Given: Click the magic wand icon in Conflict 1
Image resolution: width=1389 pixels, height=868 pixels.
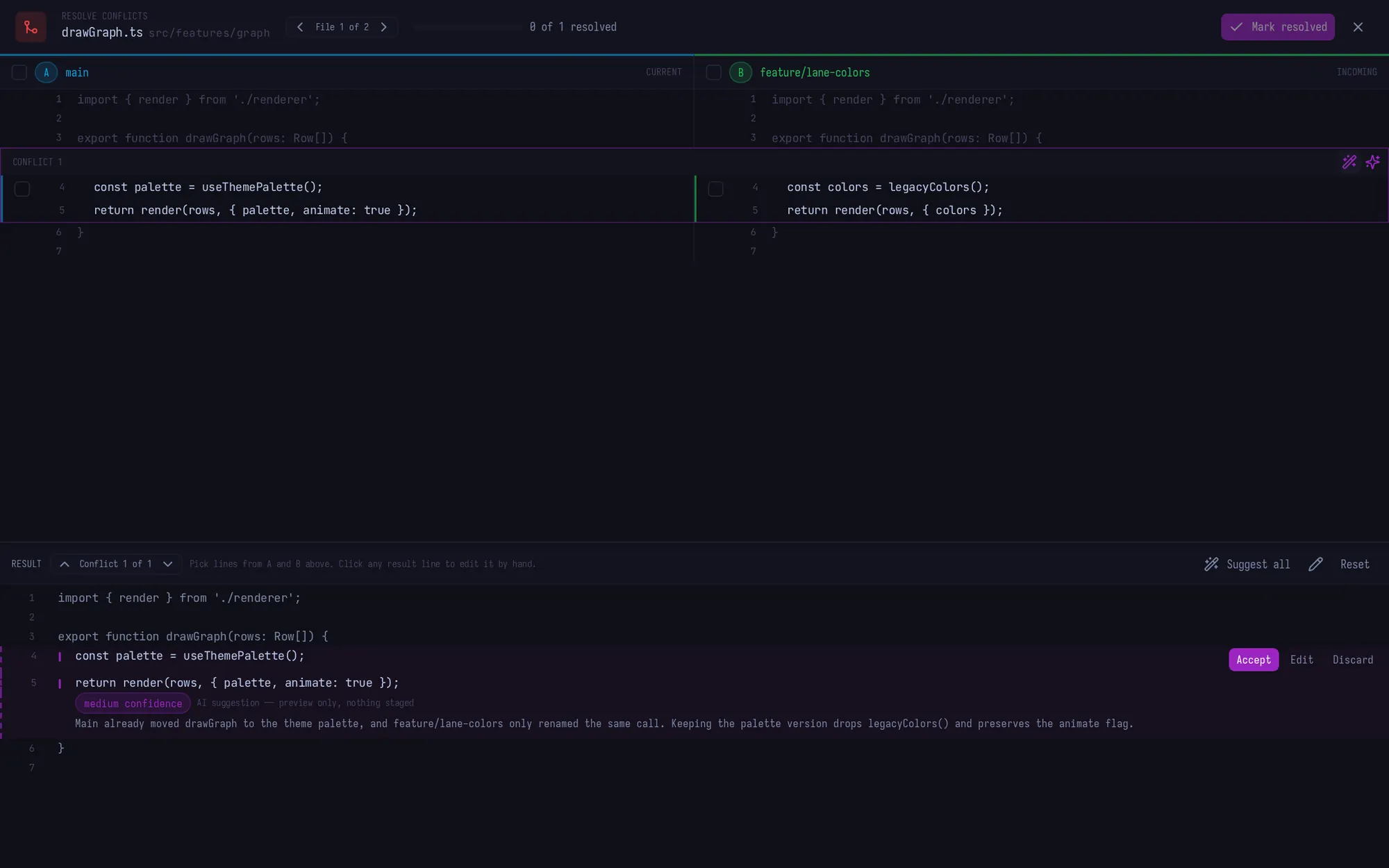Looking at the screenshot, I should (x=1349, y=162).
